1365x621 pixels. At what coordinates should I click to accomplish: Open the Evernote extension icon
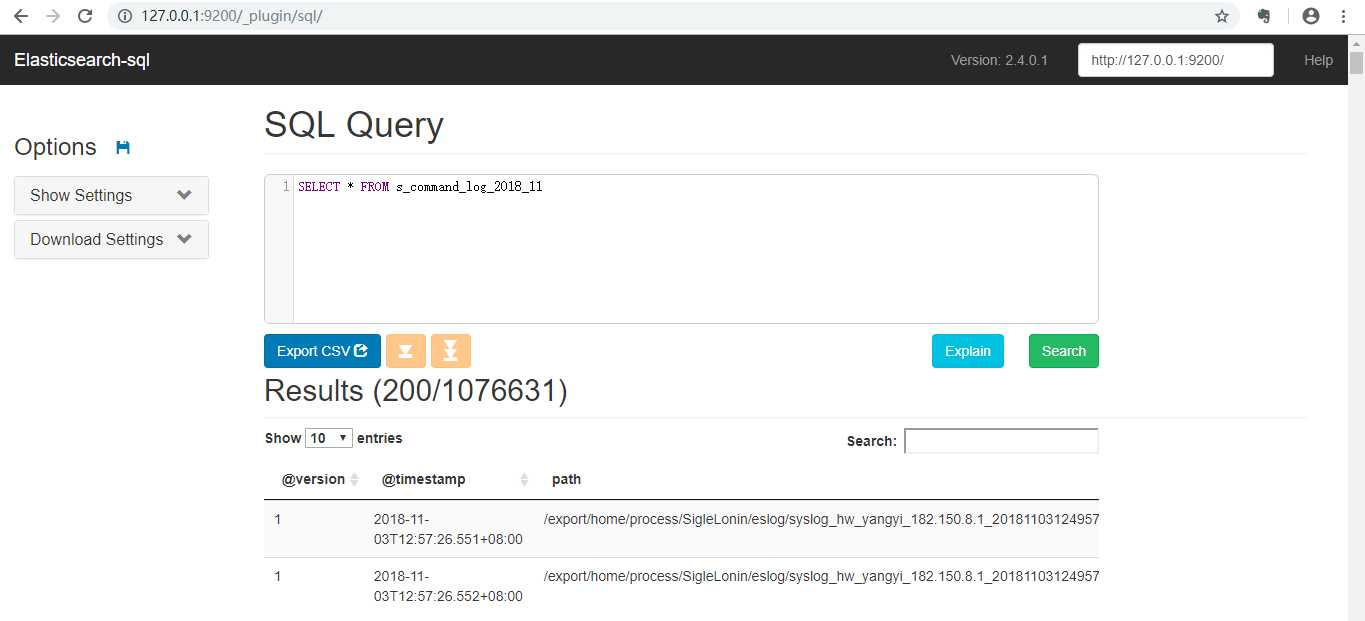pyautogui.click(x=1264, y=16)
